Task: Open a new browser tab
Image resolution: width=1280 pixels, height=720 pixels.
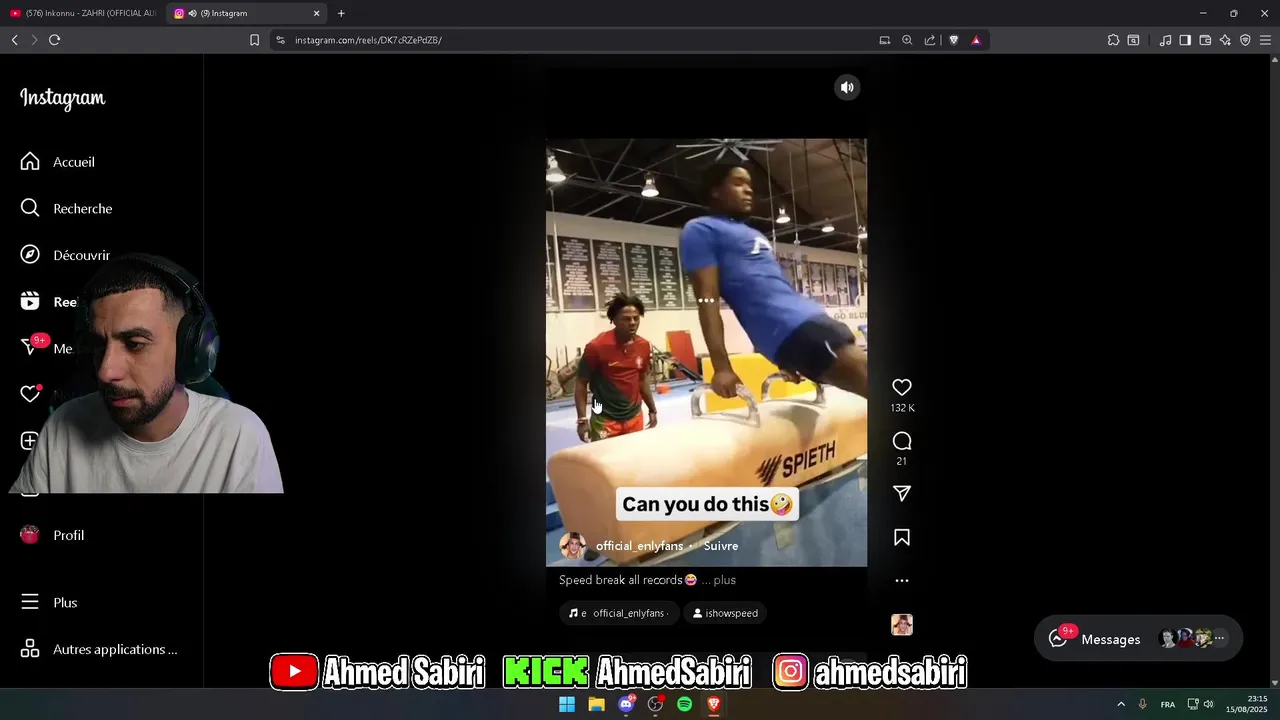Action: click(341, 13)
